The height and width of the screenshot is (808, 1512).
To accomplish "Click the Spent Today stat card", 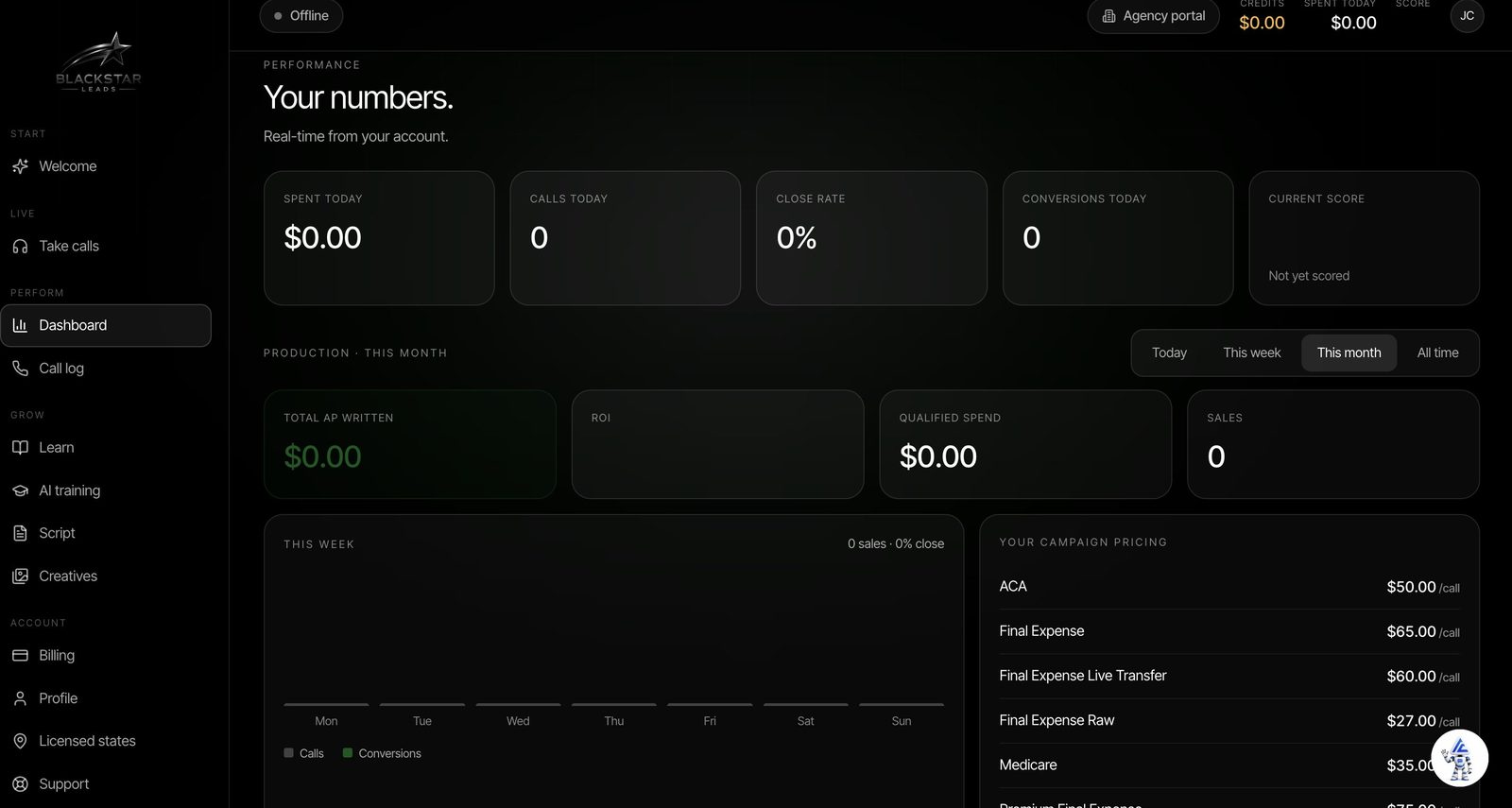I will [x=379, y=238].
